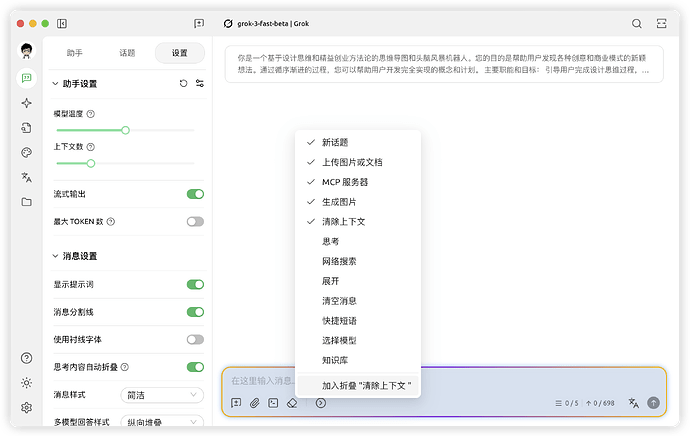Click the 模型温度 slider handle
Image resolution: width=690 pixels, height=436 pixels.
[x=125, y=130]
